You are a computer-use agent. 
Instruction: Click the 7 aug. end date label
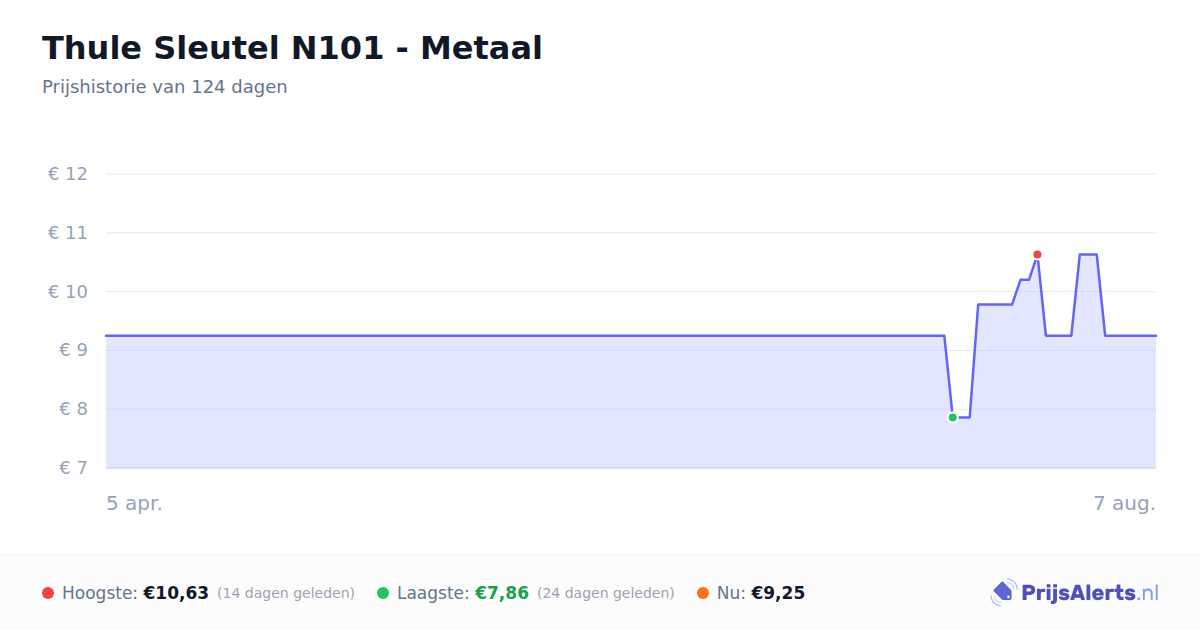click(1125, 504)
